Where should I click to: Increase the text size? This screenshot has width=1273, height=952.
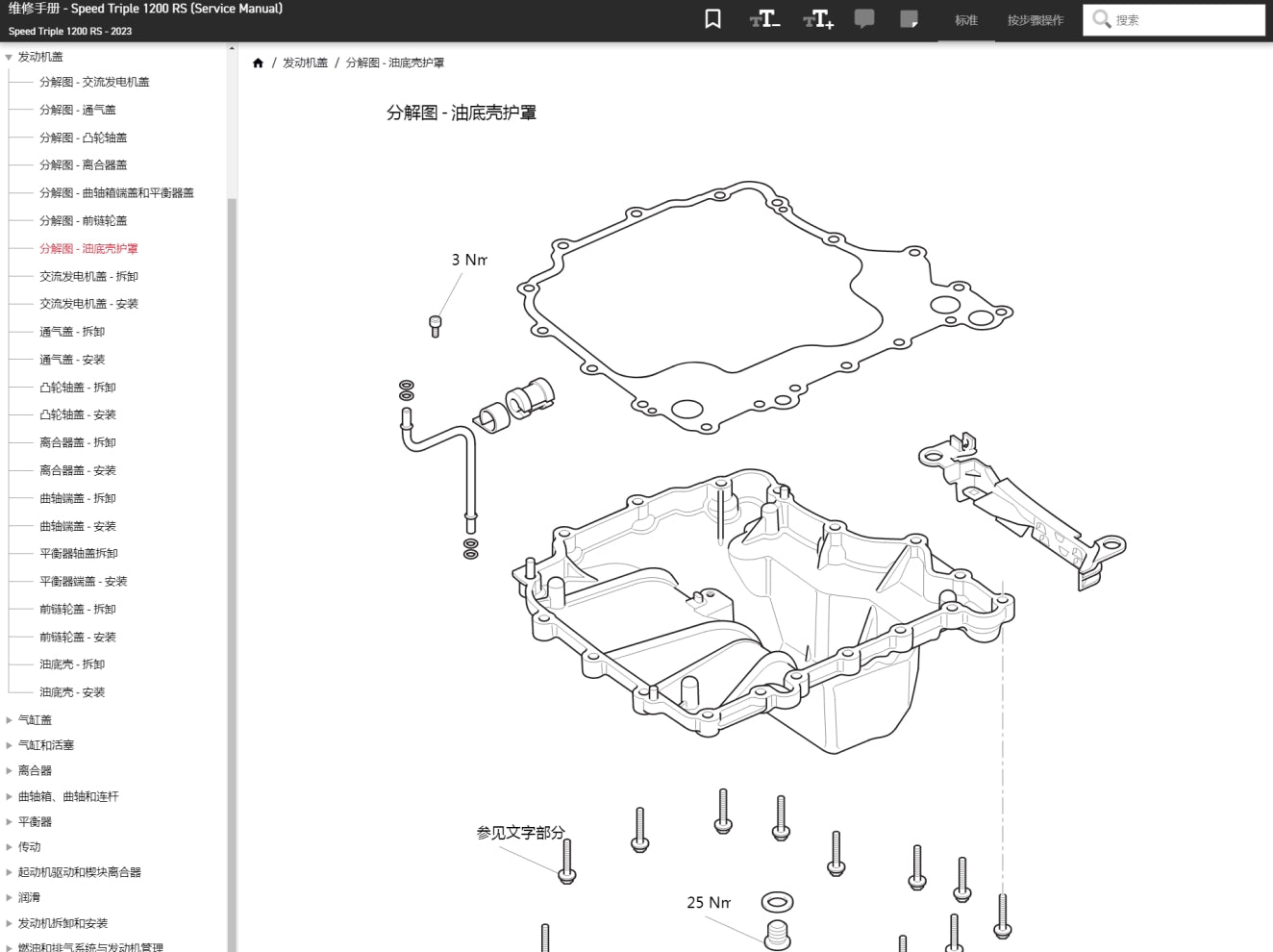point(818,19)
